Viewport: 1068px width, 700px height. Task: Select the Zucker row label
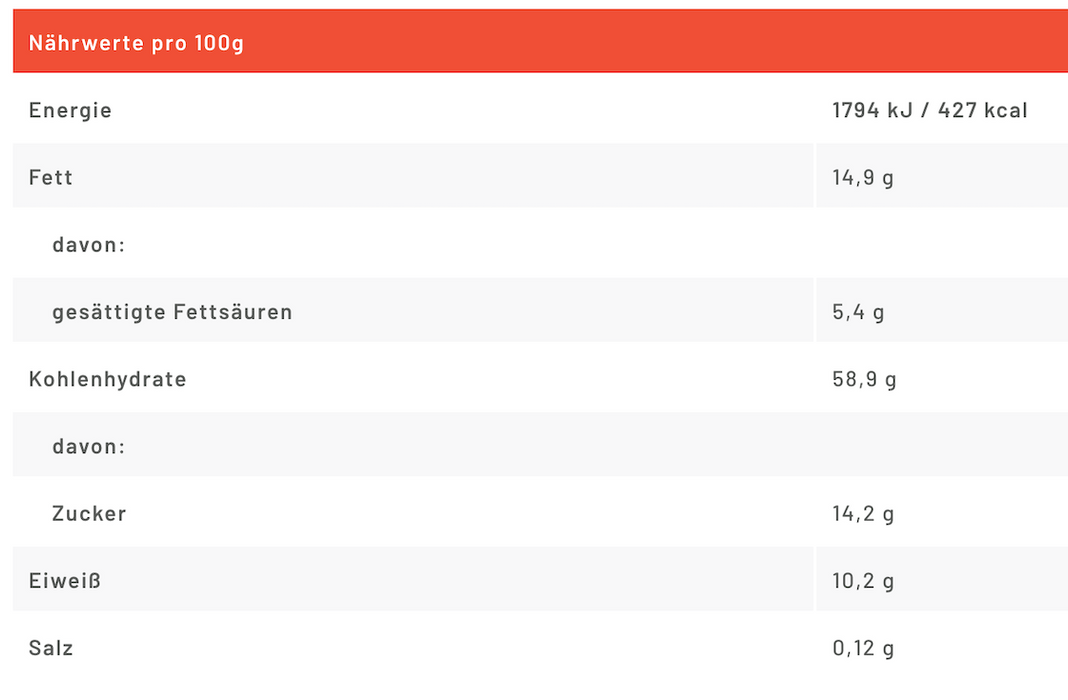[89, 514]
